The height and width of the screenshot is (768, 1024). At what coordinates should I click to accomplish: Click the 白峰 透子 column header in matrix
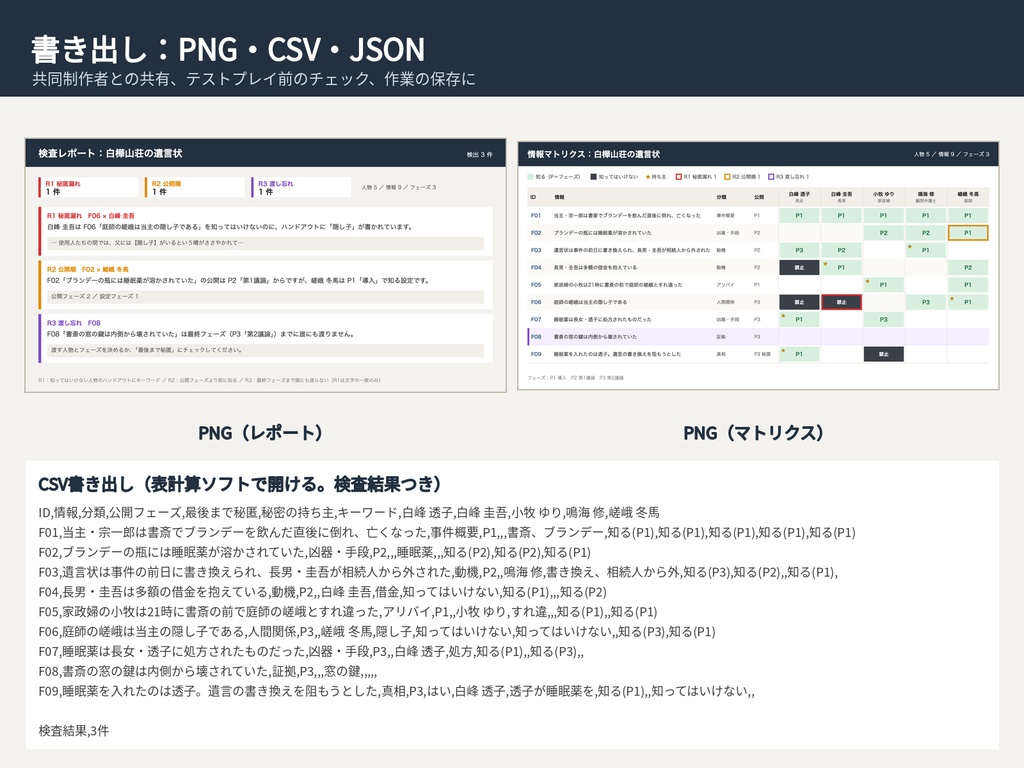(799, 197)
